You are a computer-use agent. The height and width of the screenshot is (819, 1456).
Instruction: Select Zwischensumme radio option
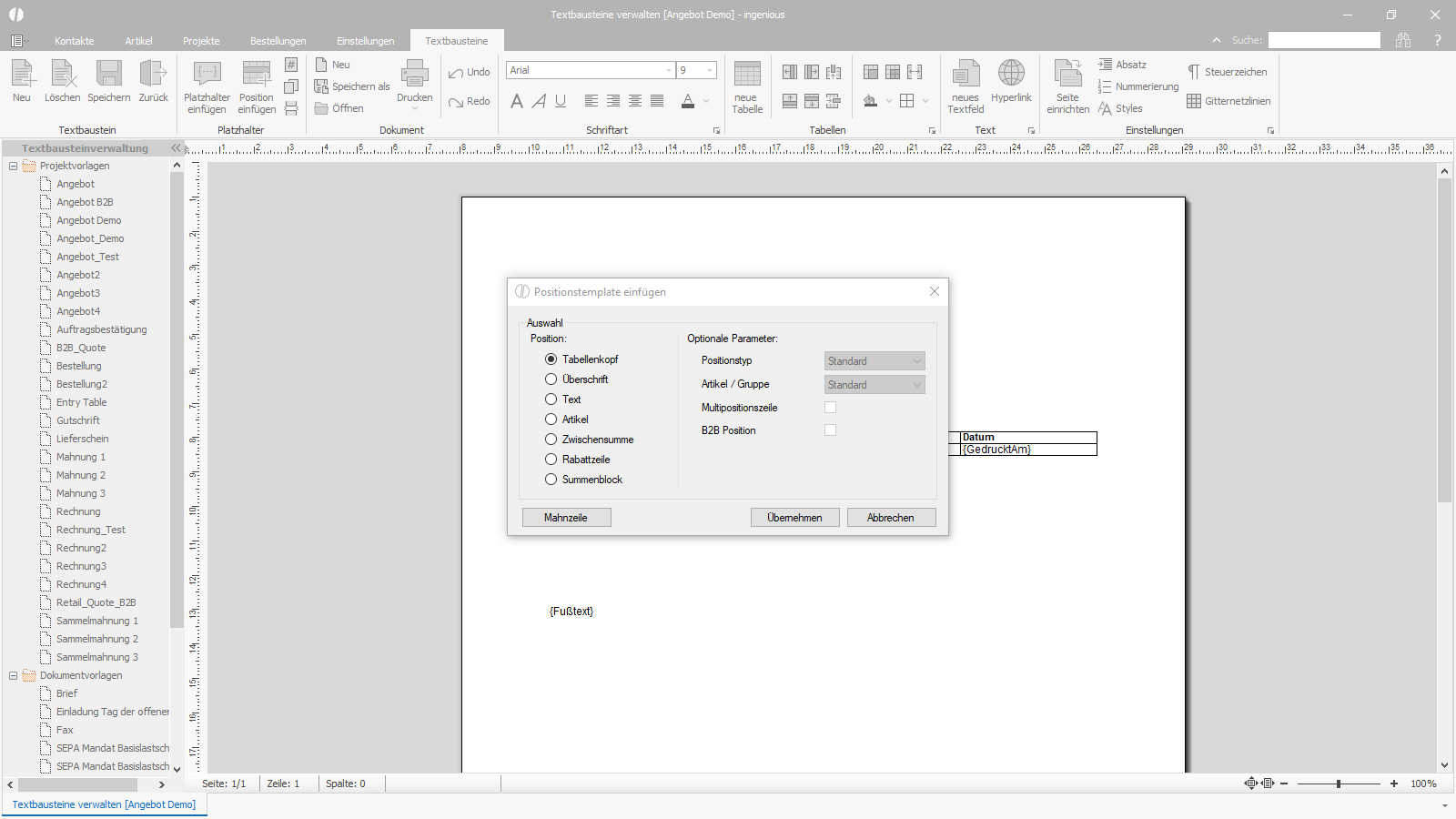coord(551,440)
